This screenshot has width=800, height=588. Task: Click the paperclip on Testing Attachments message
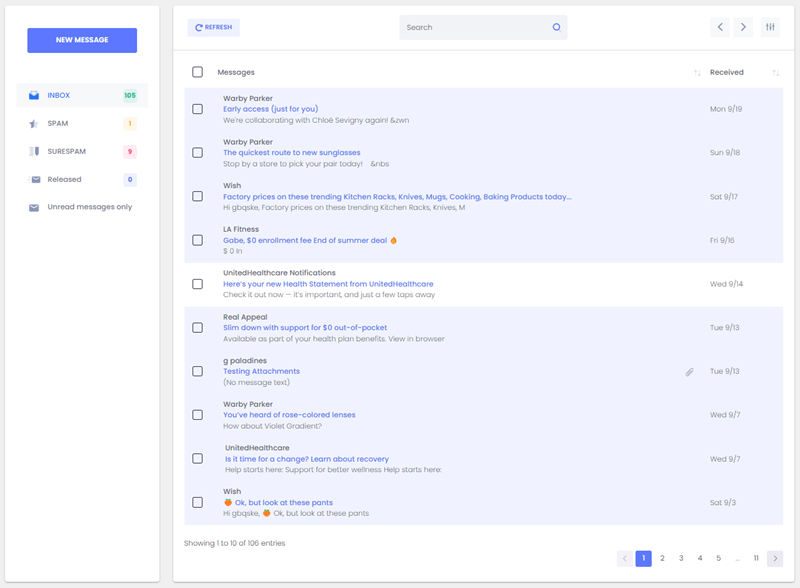click(688, 371)
